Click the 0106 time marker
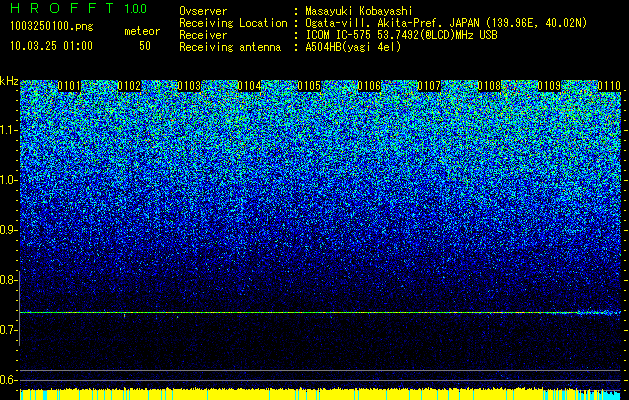The width and height of the screenshot is (629, 400). [x=369, y=86]
